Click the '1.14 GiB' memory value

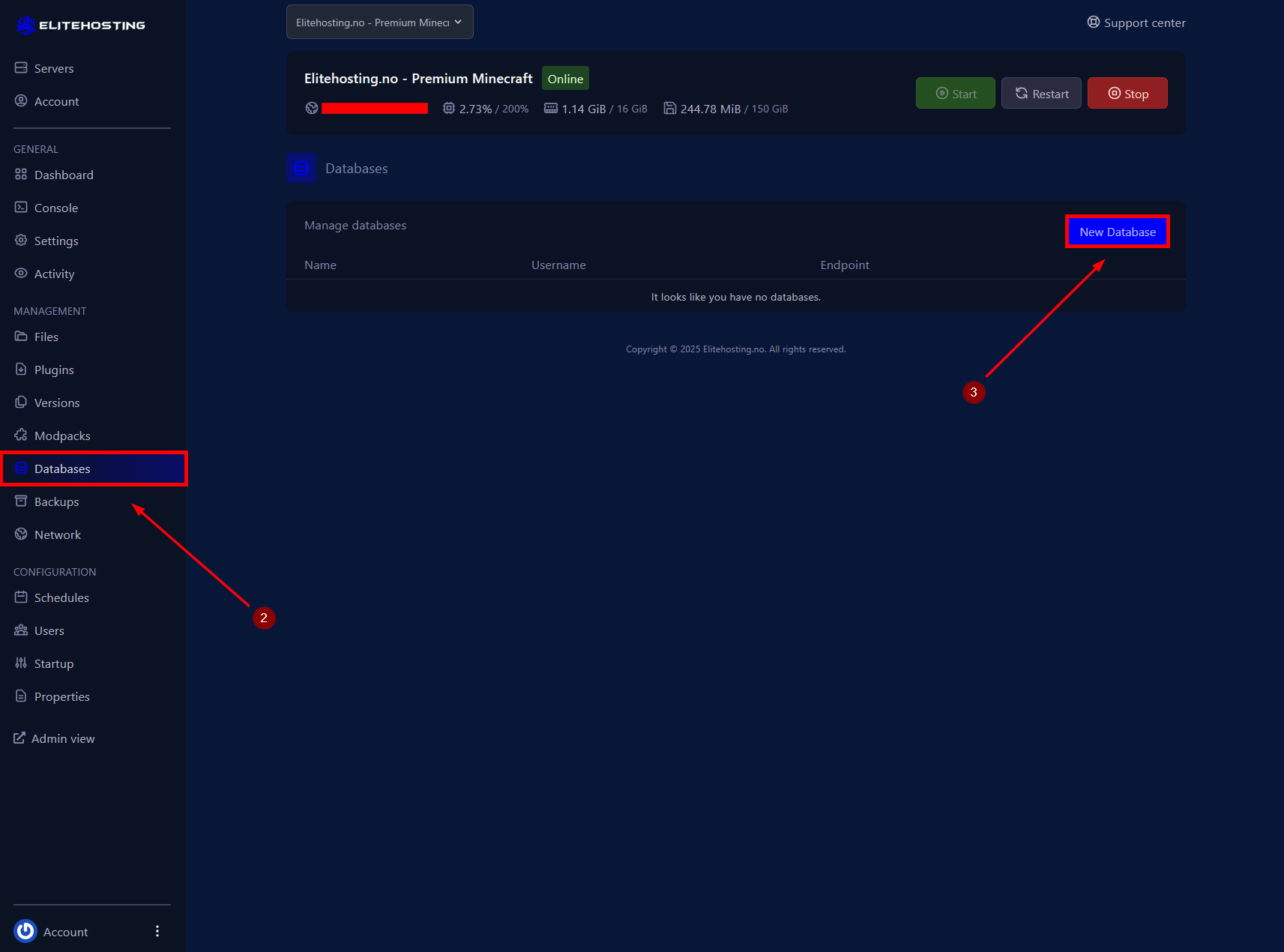click(x=584, y=109)
